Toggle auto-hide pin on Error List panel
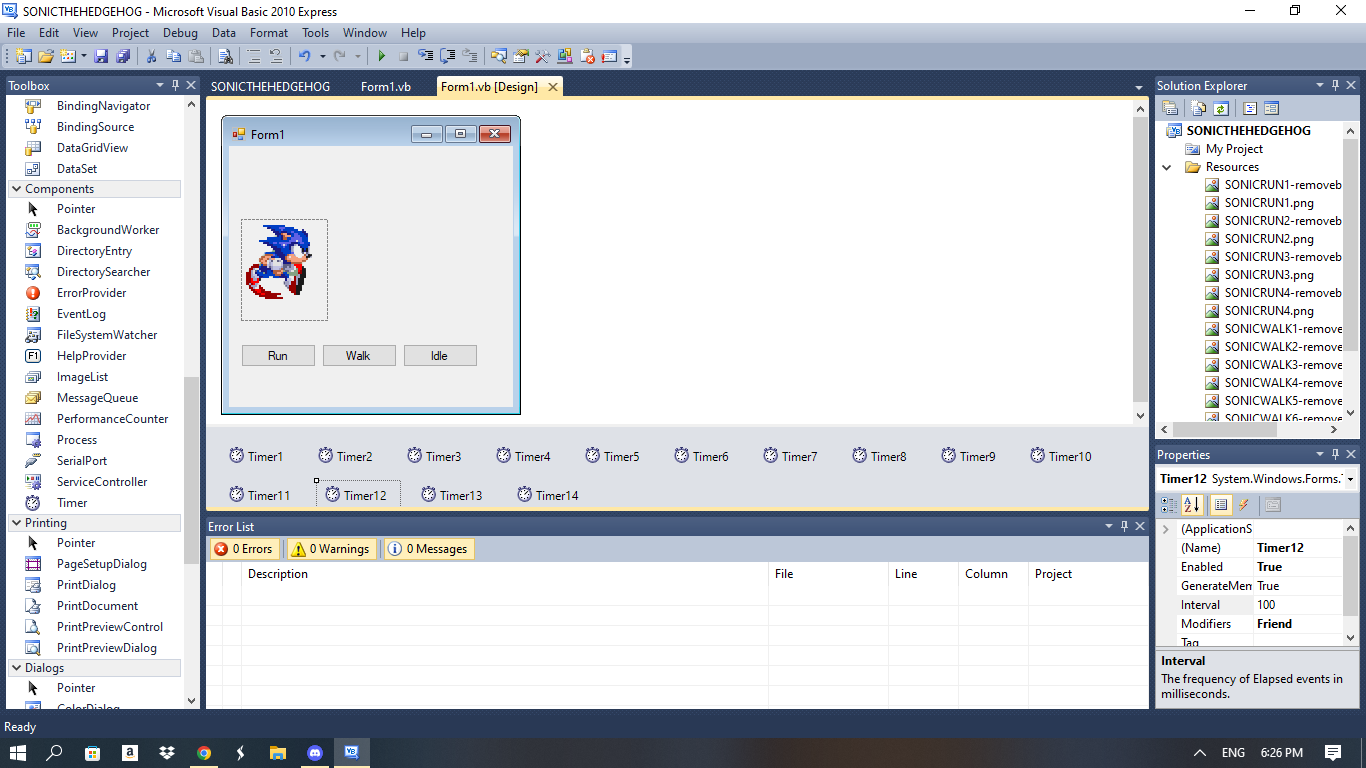The image size is (1366, 768). pyautogui.click(x=1124, y=526)
